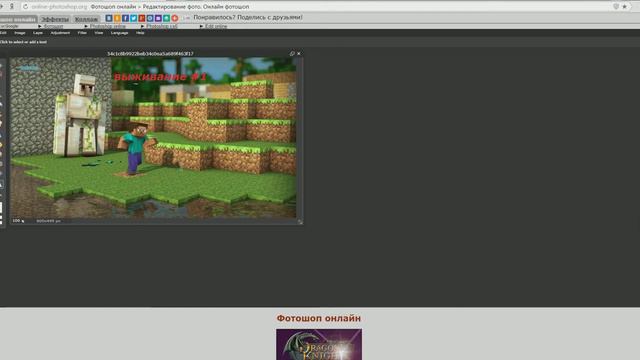Open the Language menu
Image resolution: width=640 pixels, height=360 pixels.
[x=119, y=33]
